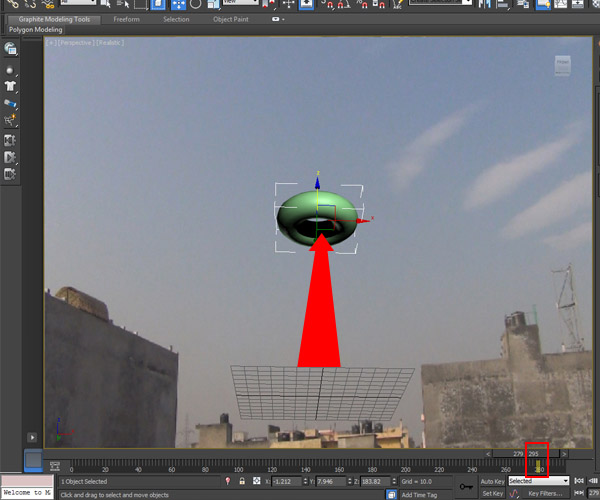600x500 pixels.
Task: Start simulation with the play gear icon
Action: (x=10, y=157)
